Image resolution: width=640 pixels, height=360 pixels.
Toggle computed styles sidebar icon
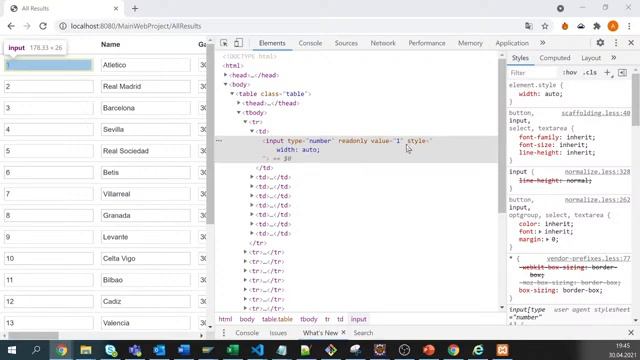pos(622,73)
